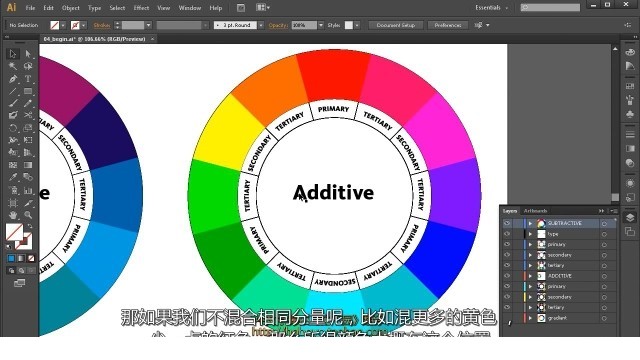This screenshot has width=640, height=360.
Task: Expand the ADDITIVE layer
Action: click(x=530, y=276)
